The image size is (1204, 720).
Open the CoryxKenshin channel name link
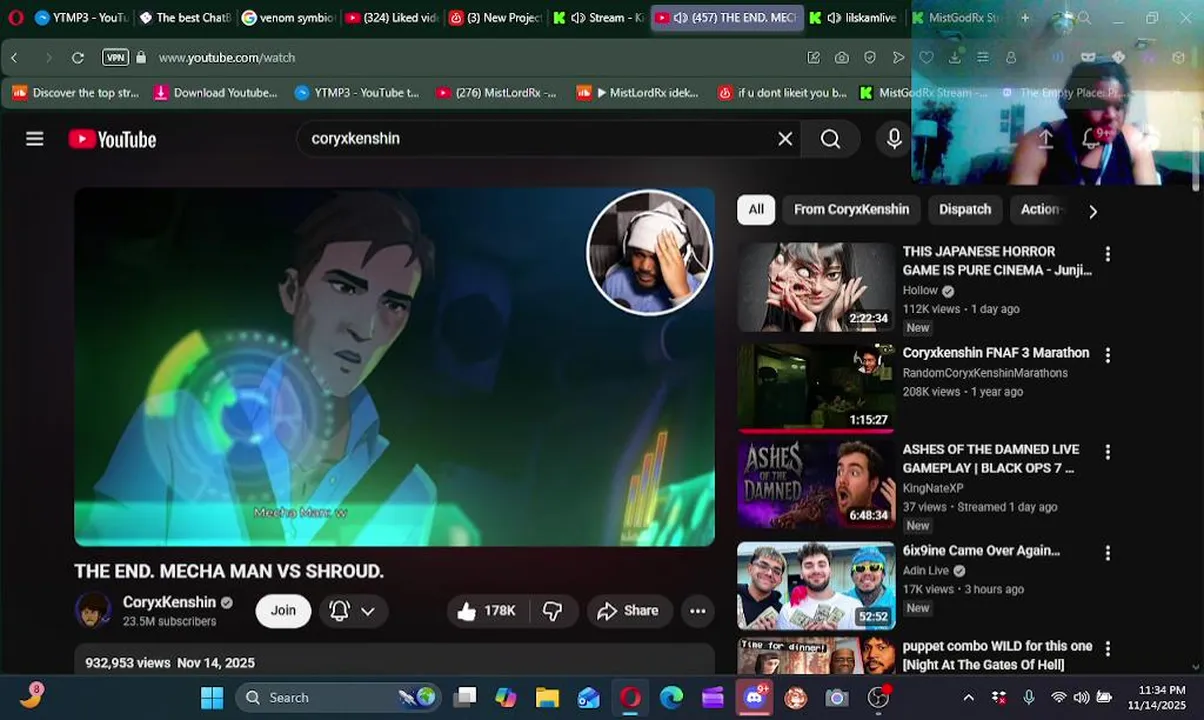coord(169,602)
